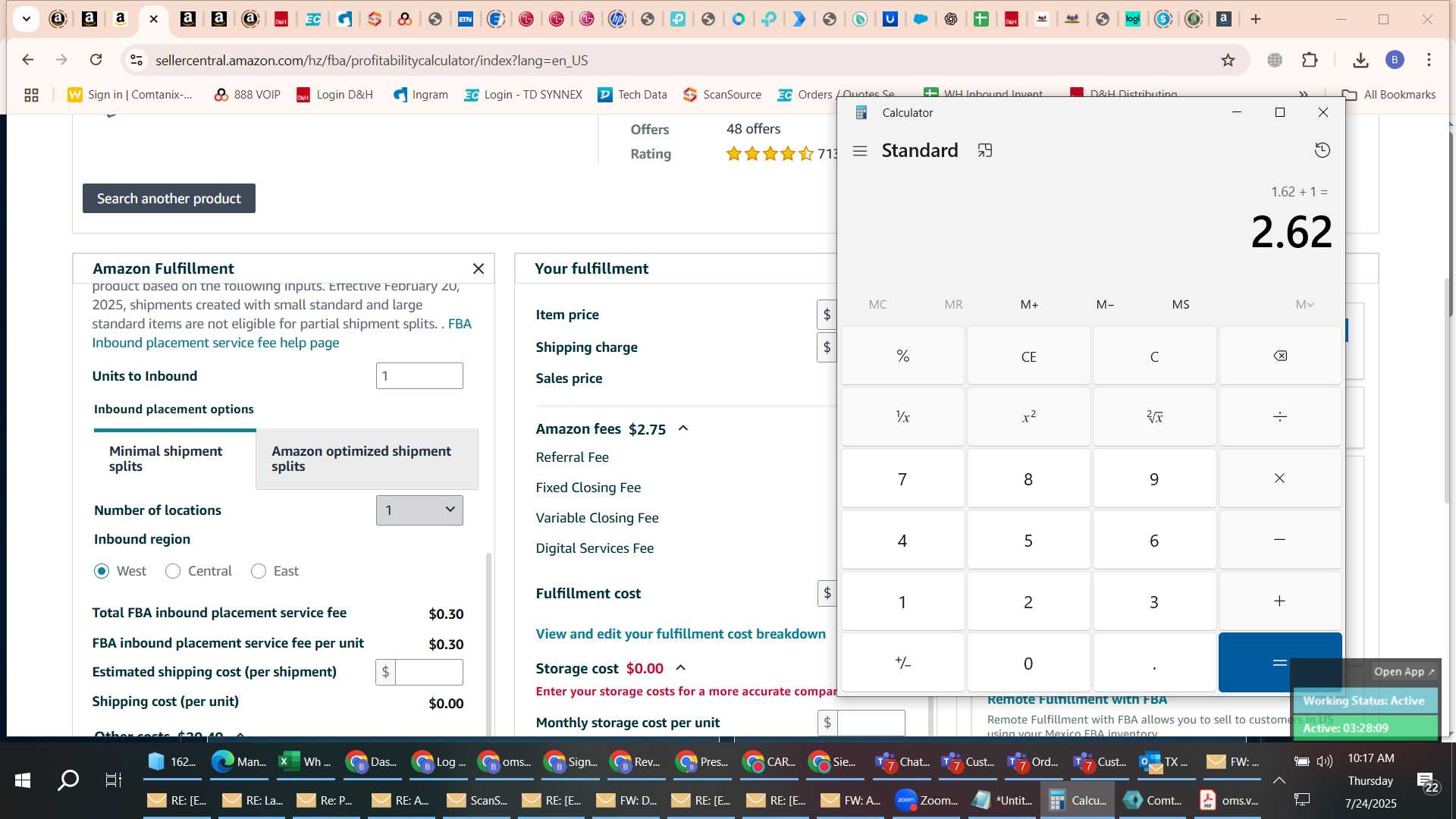The height and width of the screenshot is (819, 1456).
Task: Click the Calculator decimal point key
Action: pyautogui.click(x=1154, y=663)
